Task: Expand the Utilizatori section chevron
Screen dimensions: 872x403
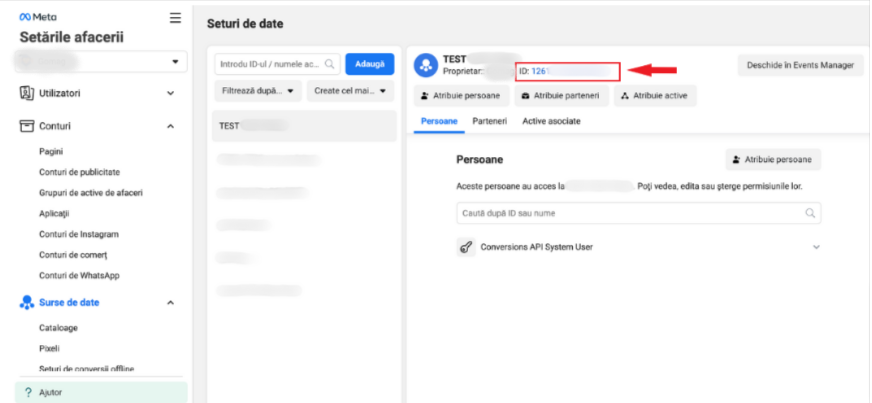Action: pyautogui.click(x=171, y=93)
